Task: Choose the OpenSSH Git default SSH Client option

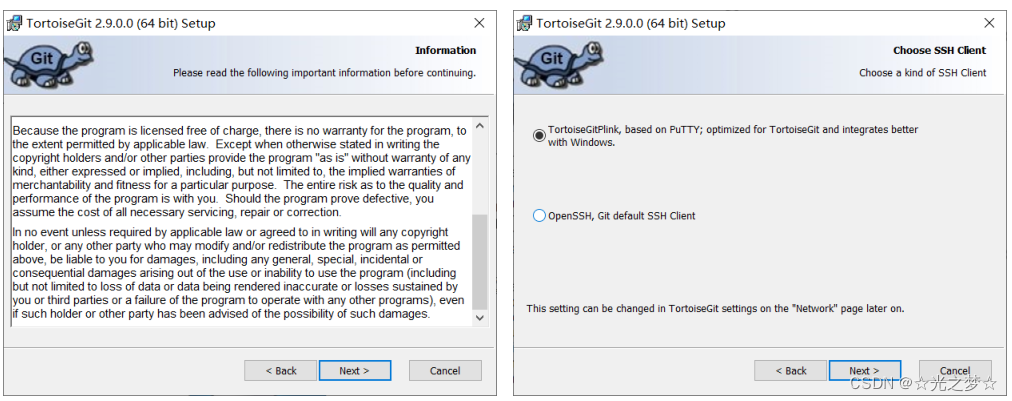Action: tap(540, 216)
